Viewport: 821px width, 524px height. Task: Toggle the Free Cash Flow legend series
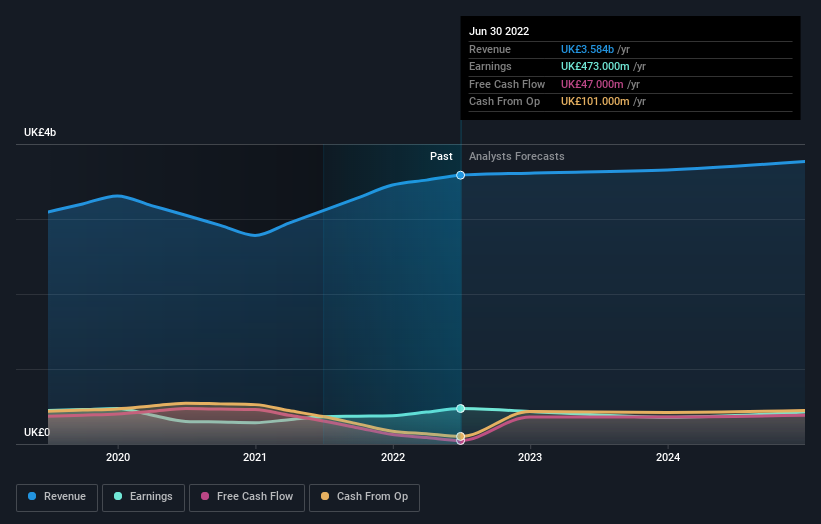coord(247,497)
